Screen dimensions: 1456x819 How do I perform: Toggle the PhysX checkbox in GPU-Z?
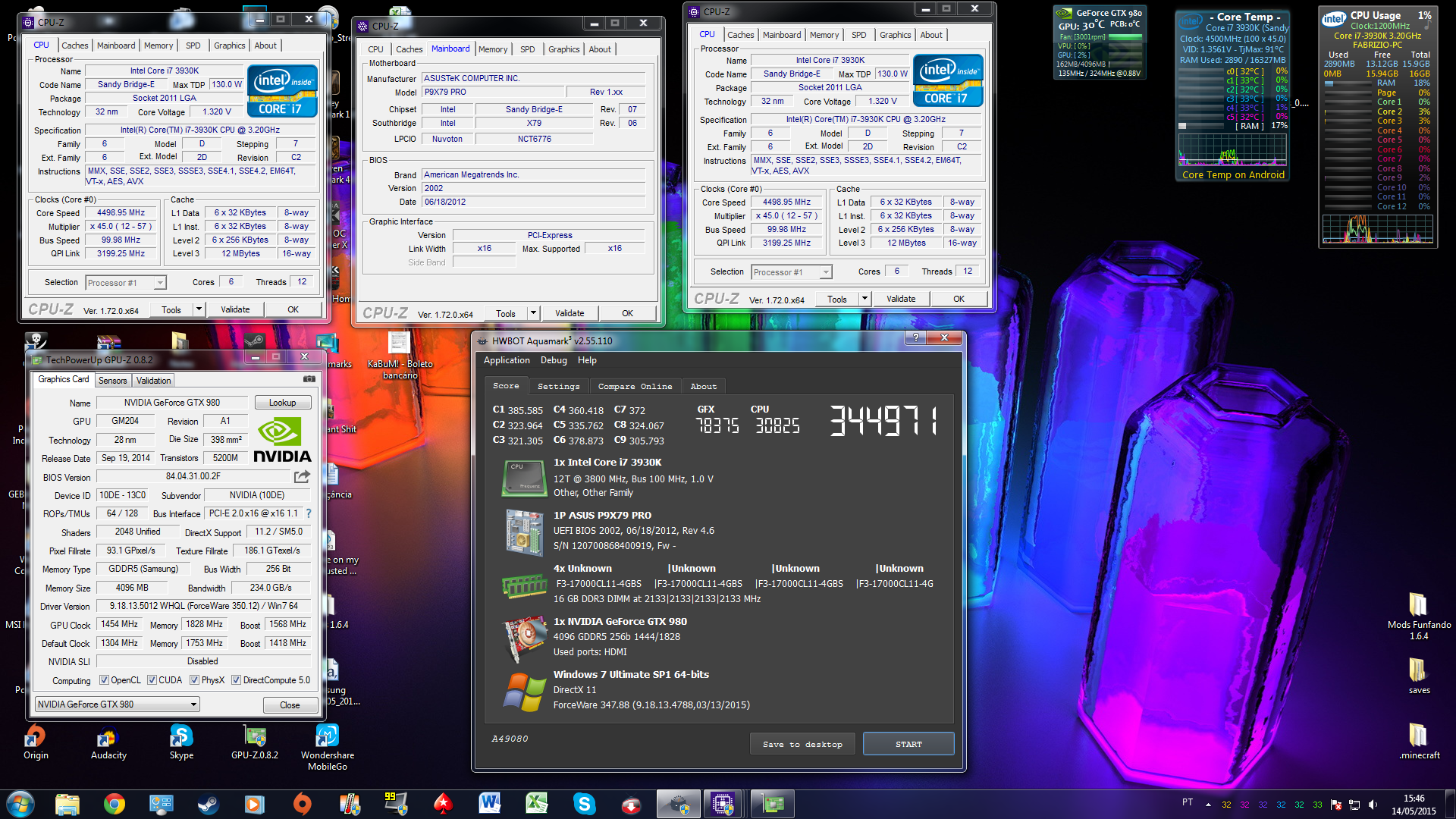[194, 680]
